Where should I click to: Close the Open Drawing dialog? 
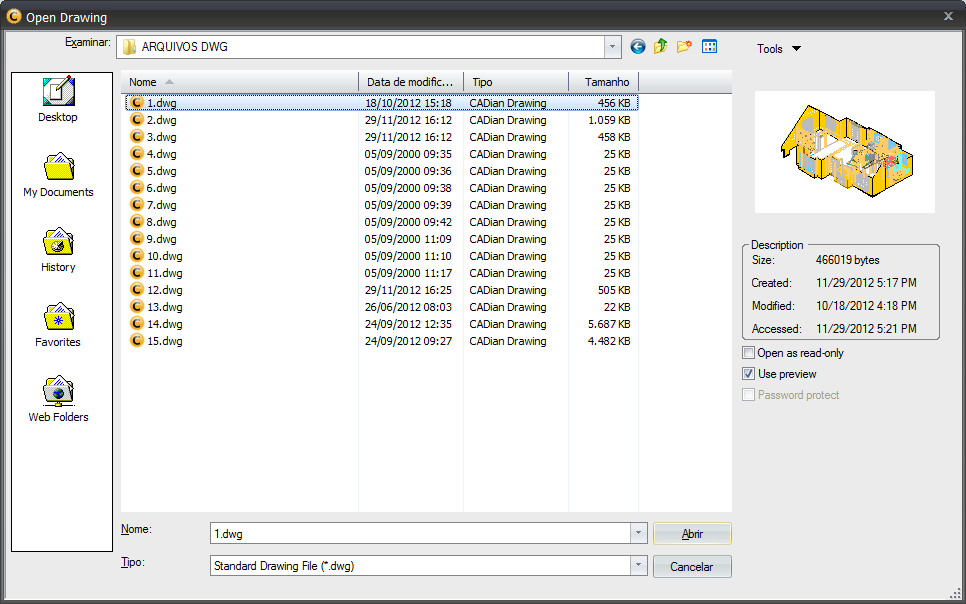coord(949,17)
